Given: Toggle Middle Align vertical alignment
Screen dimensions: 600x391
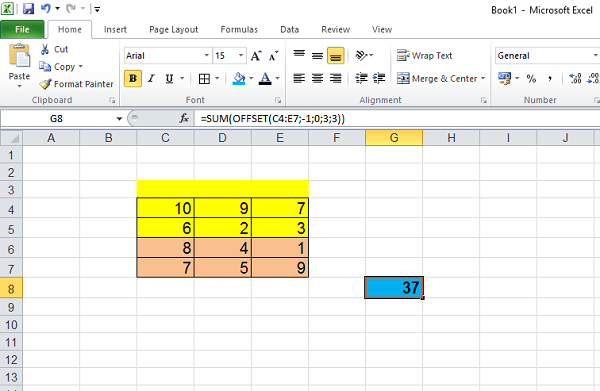Looking at the screenshot, I should point(317,55).
